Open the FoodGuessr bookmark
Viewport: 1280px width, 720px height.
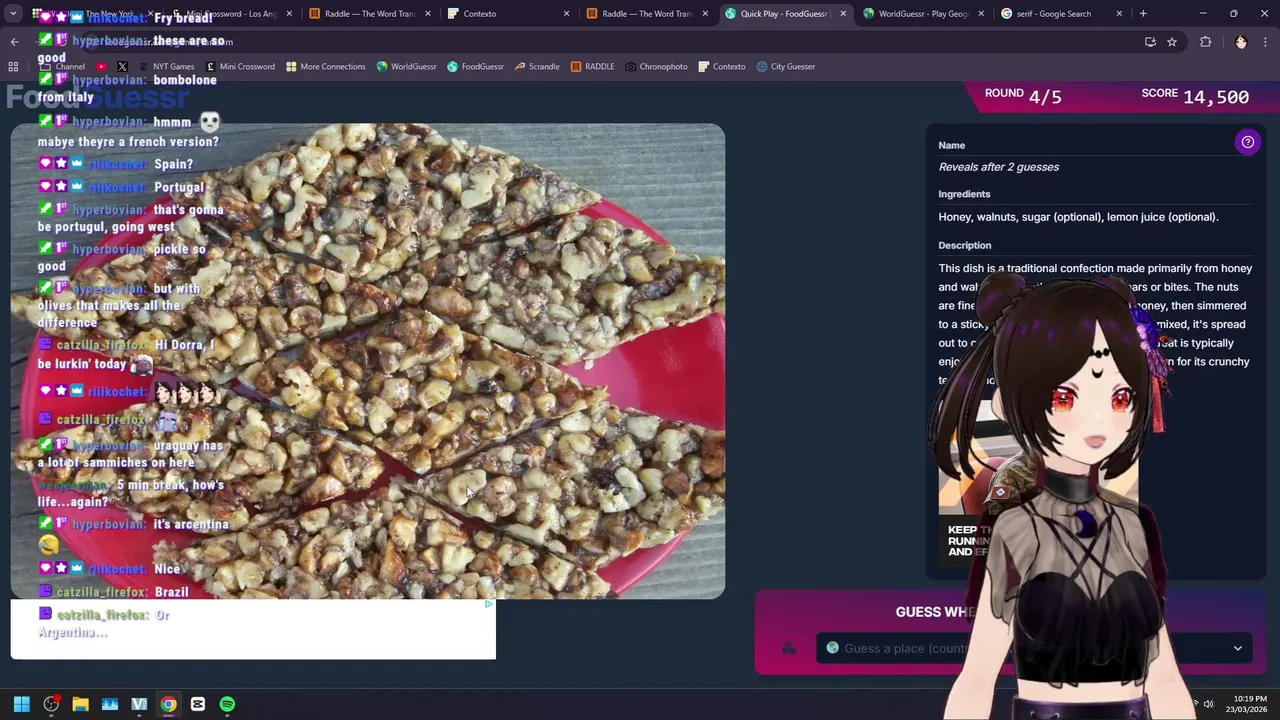point(475,66)
